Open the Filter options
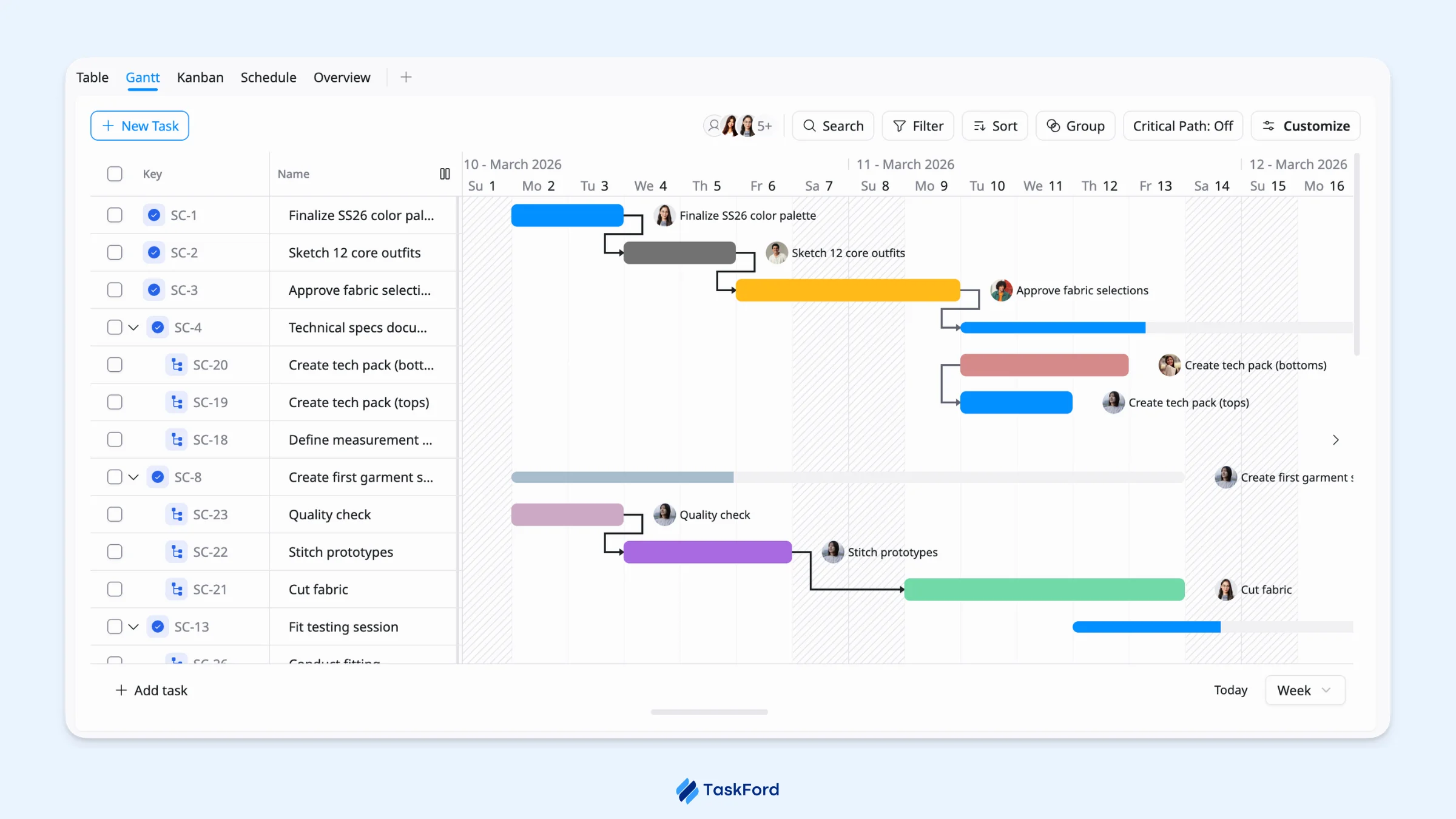Viewport: 1456px width, 819px height. point(918,126)
